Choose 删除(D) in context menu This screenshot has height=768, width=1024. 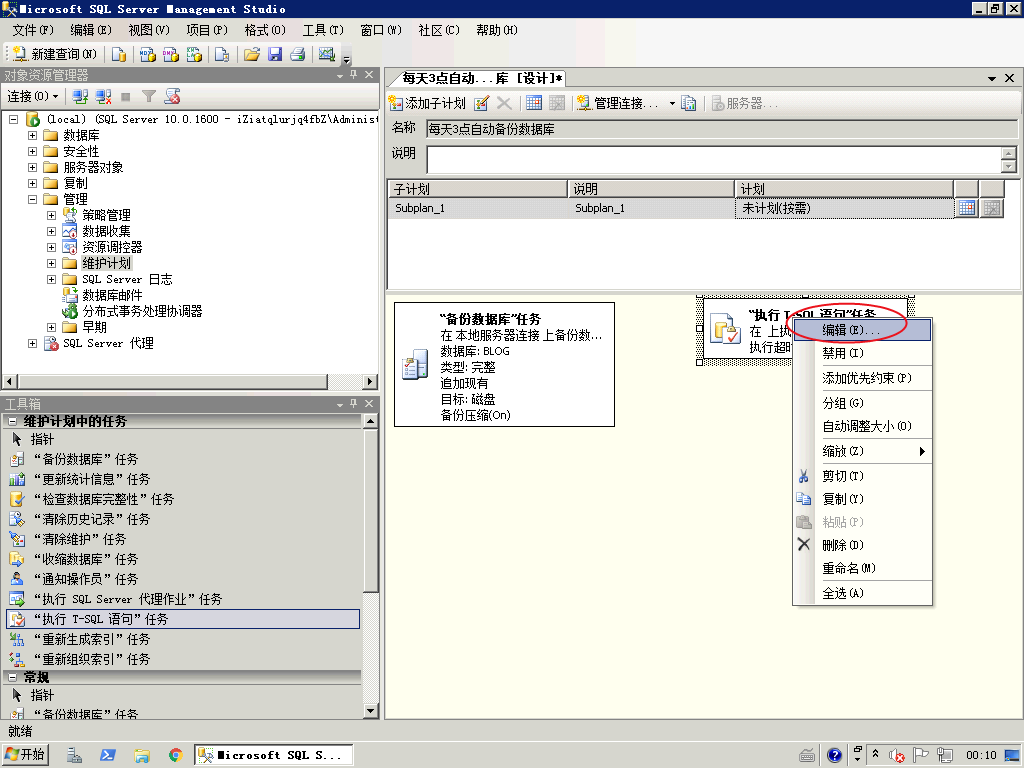coord(862,545)
